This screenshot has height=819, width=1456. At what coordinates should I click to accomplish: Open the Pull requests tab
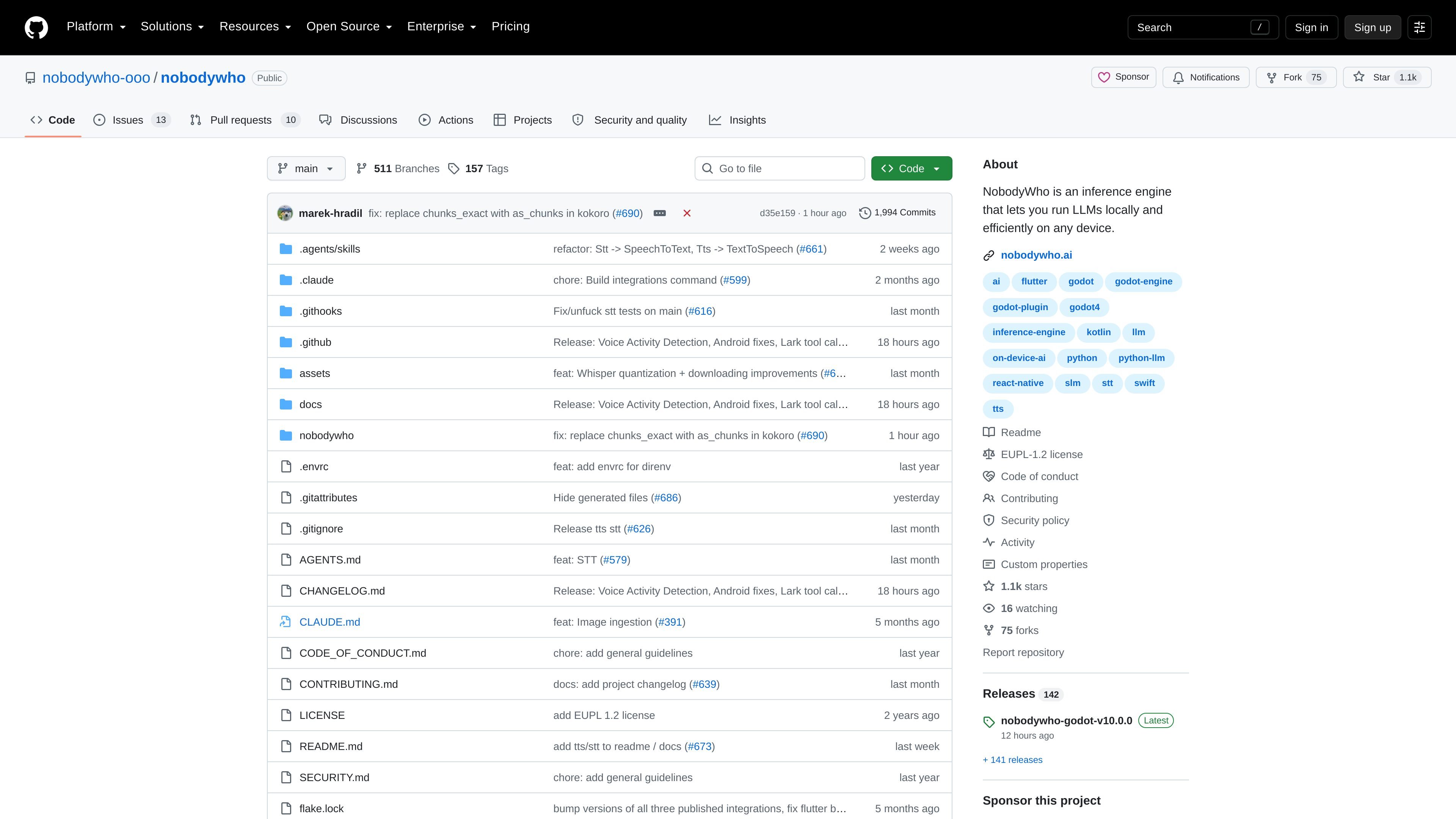tap(245, 120)
